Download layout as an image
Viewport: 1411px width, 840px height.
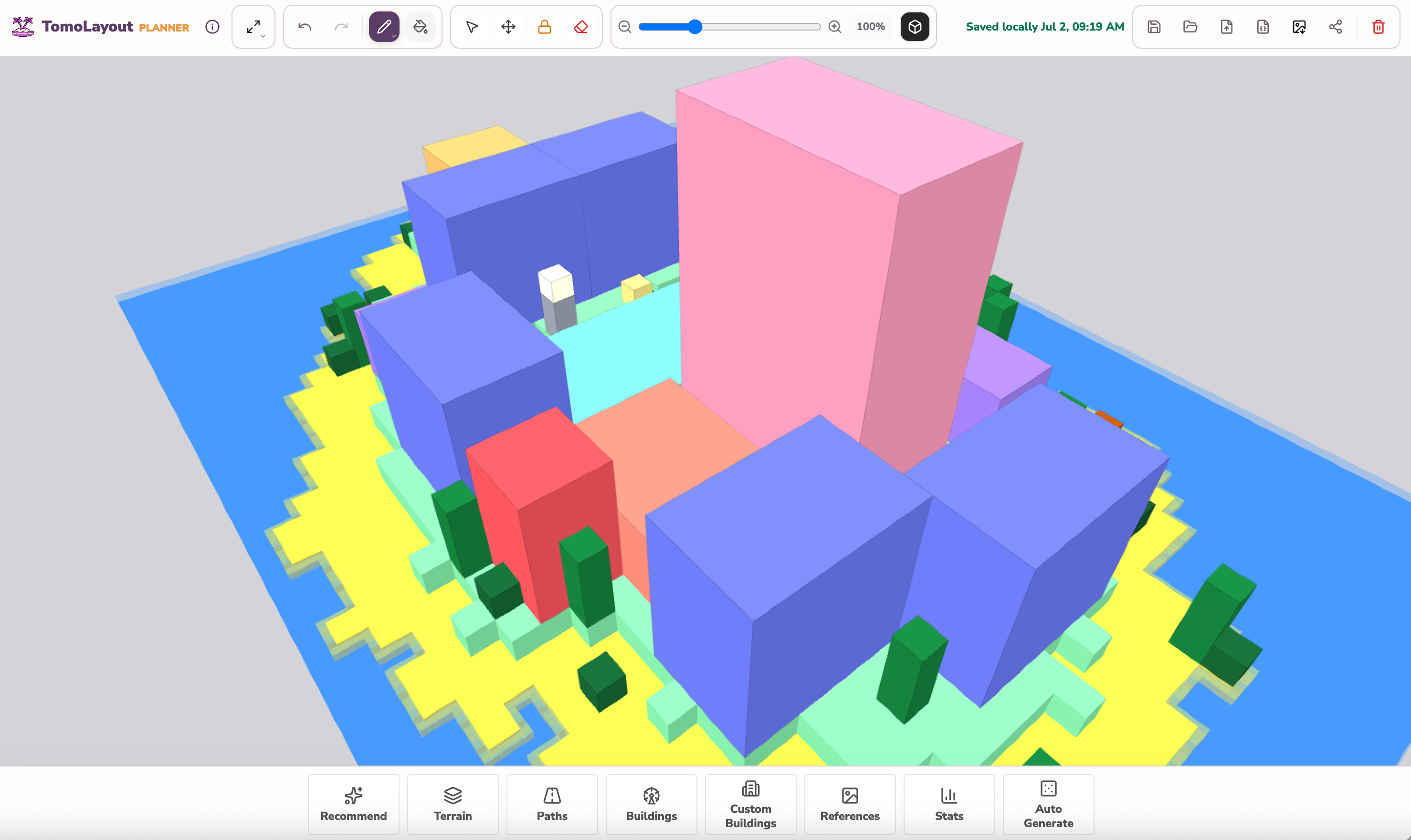point(1299,27)
